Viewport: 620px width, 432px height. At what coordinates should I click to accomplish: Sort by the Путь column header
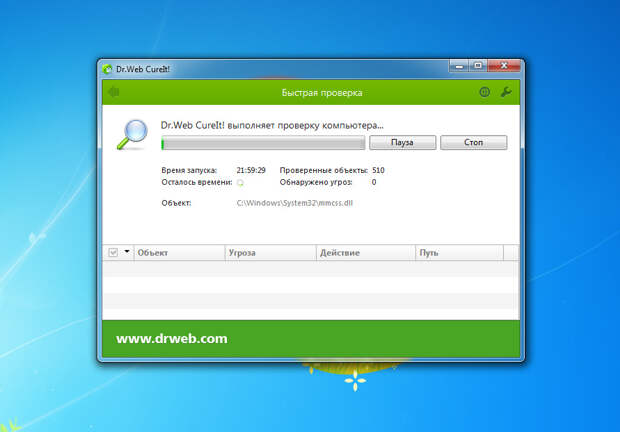tap(459, 253)
